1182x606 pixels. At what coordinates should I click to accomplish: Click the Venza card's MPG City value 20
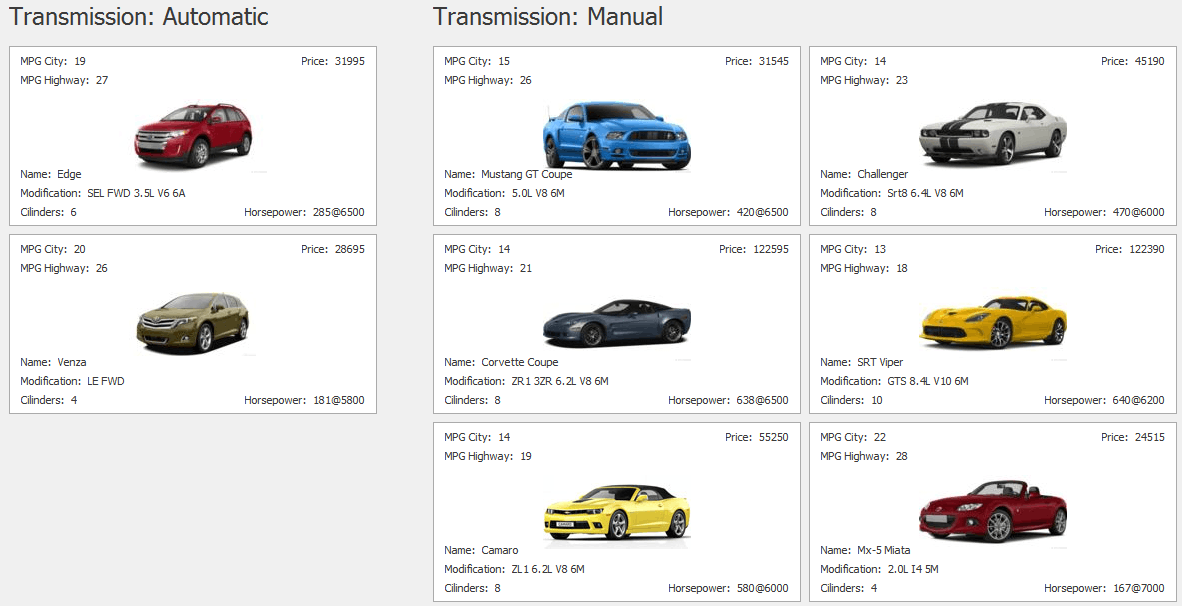point(80,249)
